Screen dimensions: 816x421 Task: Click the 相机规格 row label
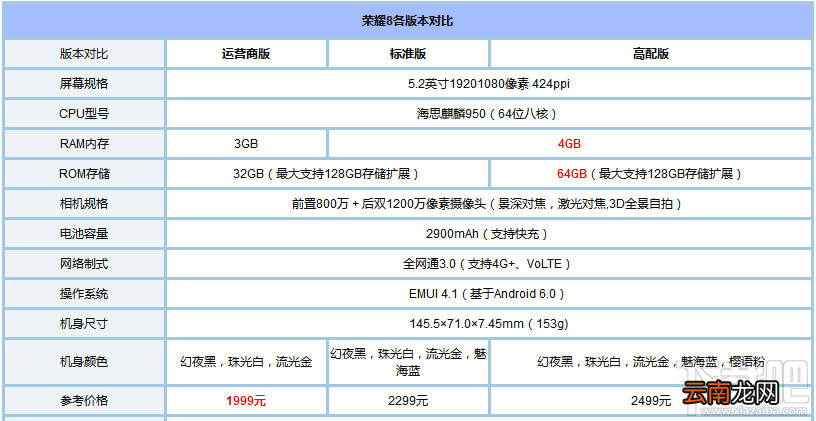coord(84,204)
